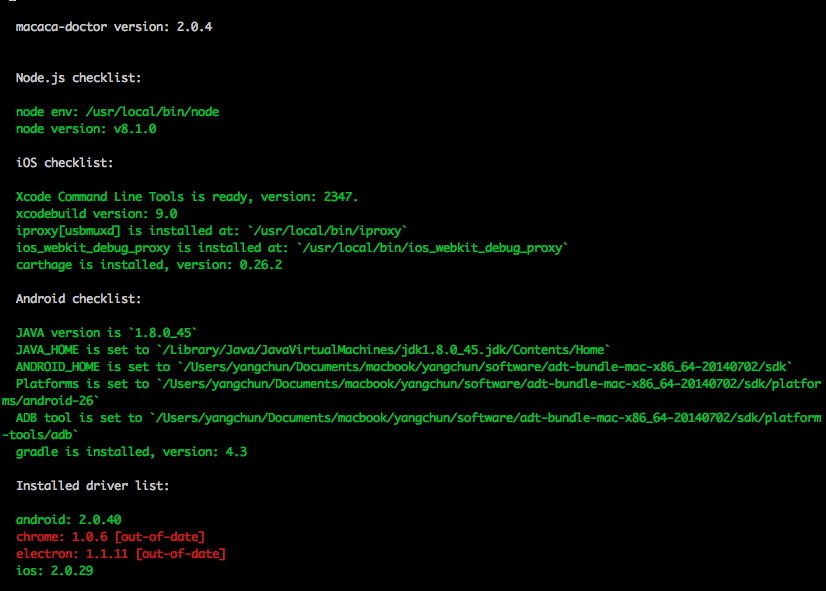Click the iproxy[usbmuxd] installed line
This screenshot has height=591, width=826.
[211, 231]
